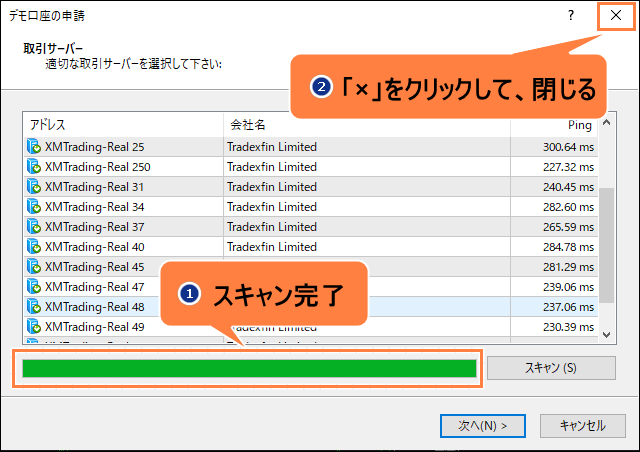
Task: Click Tradexfin Limited in the Real 250 row
Action: pos(272,167)
